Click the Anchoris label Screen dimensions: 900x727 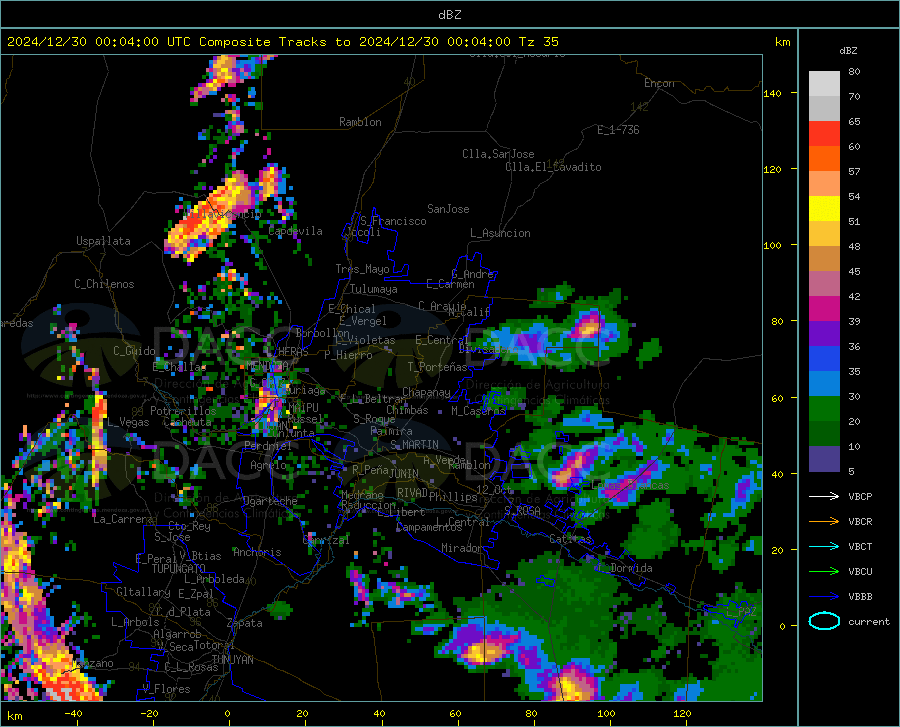pyautogui.click(x=257, y=552)
